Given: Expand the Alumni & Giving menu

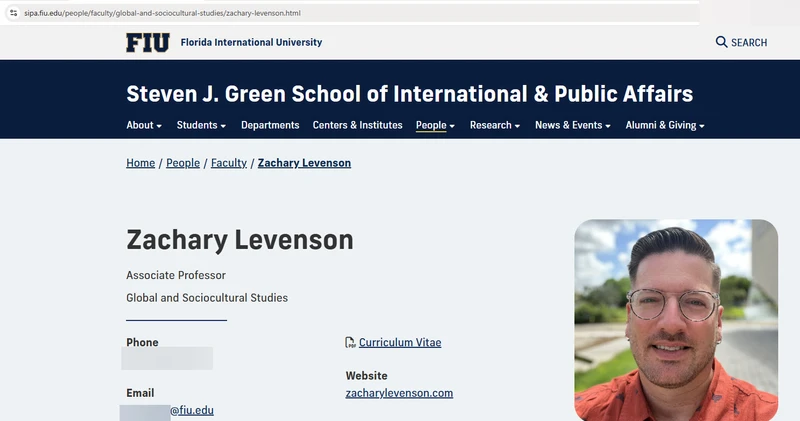Looking at the screenshot, I should click(665, 125).
